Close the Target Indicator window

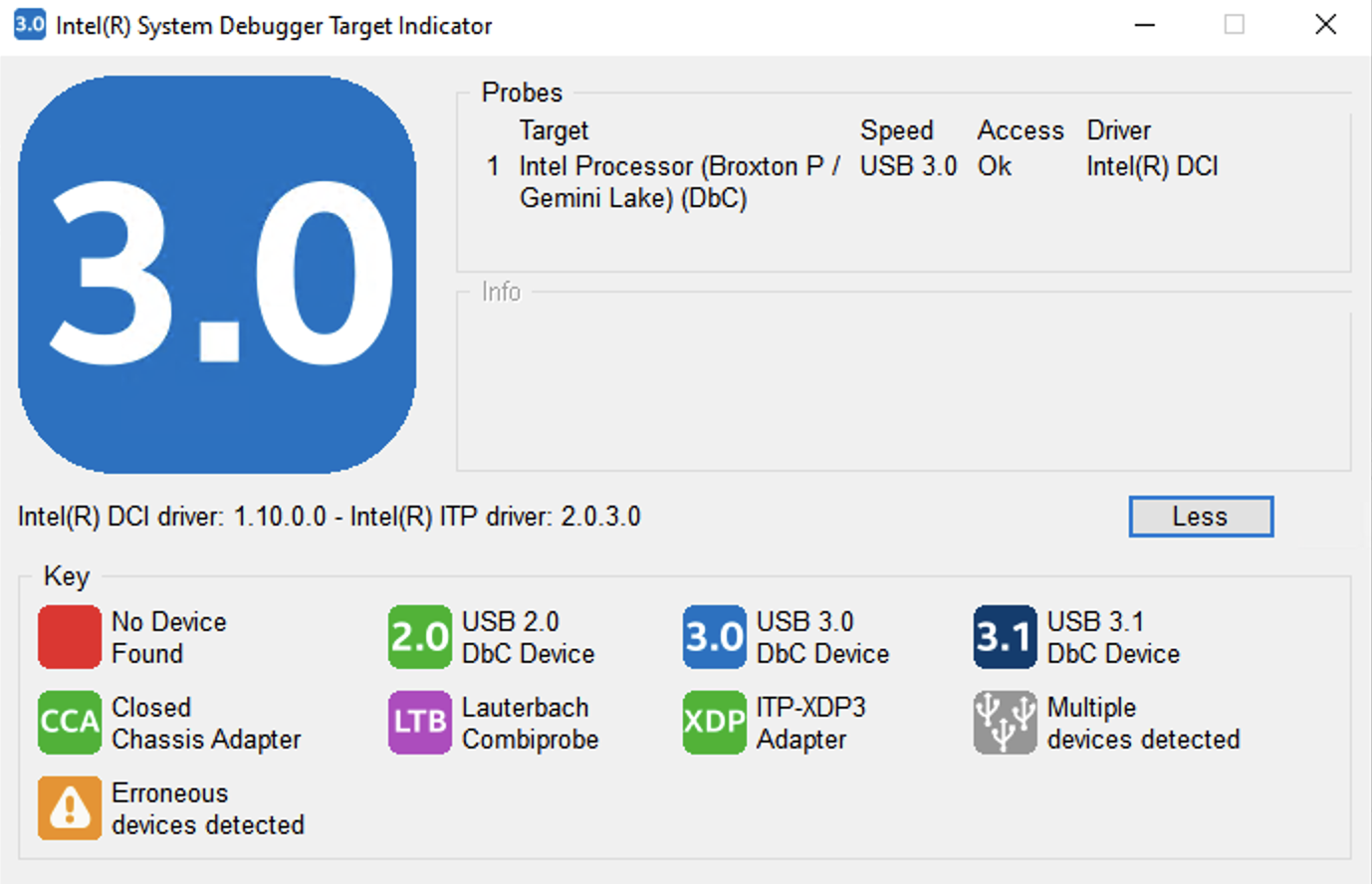[x=1325, y=25]
